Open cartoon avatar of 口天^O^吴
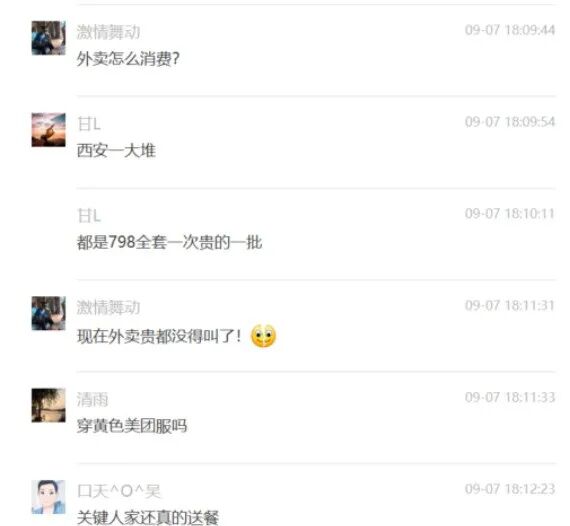570x526 pixels. tap(49, 497)
